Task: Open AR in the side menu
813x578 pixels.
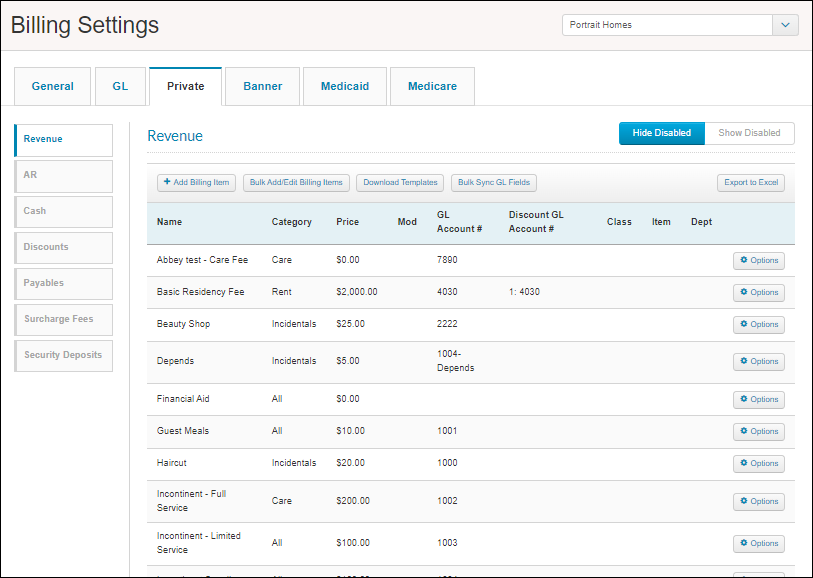Action: tap(63, 176)
